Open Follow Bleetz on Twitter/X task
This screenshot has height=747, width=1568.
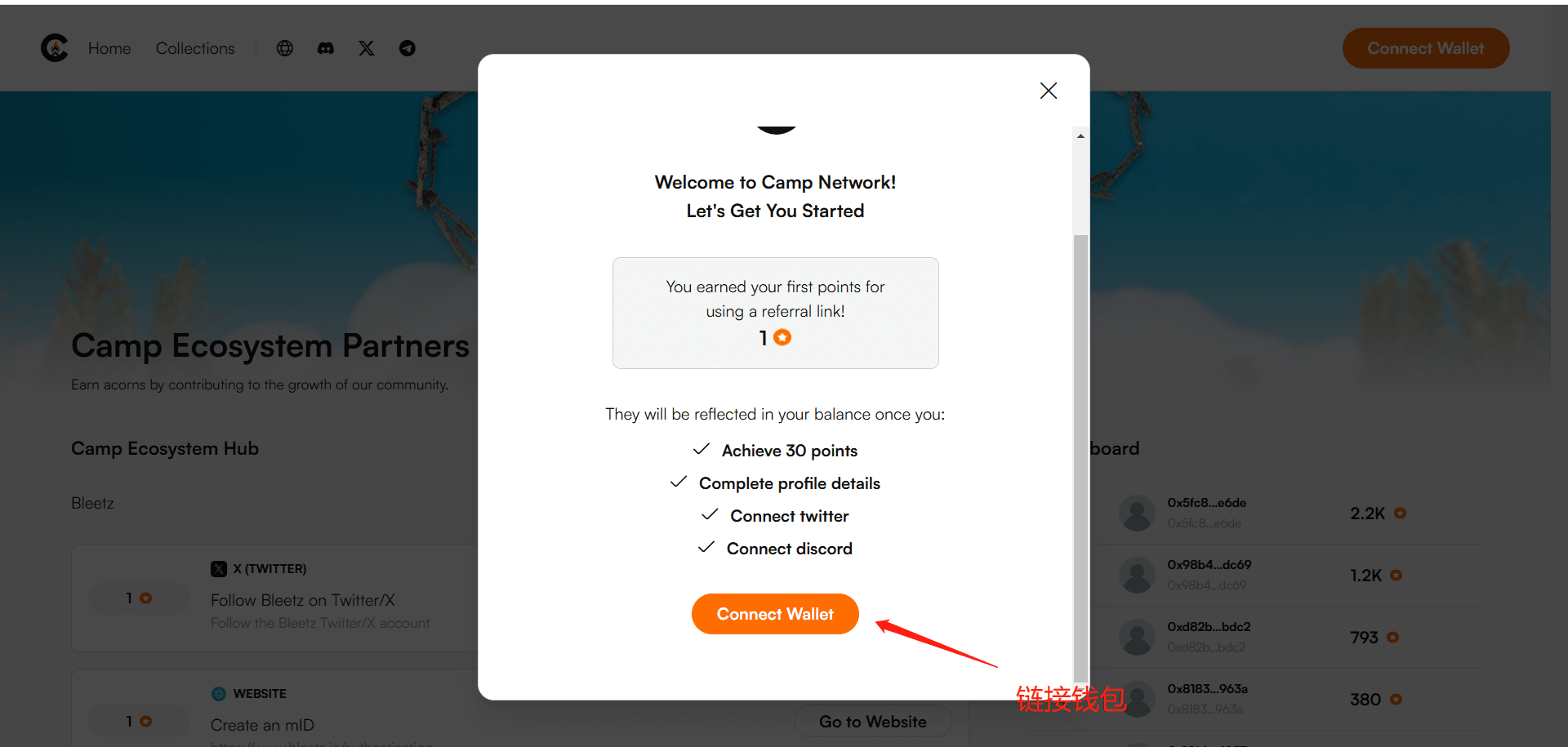303,600
